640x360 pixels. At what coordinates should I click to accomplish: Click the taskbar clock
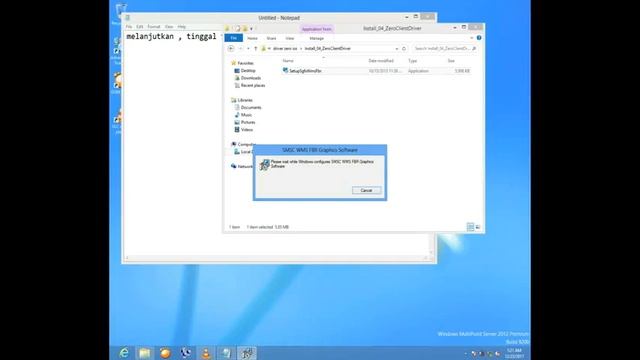514,353
